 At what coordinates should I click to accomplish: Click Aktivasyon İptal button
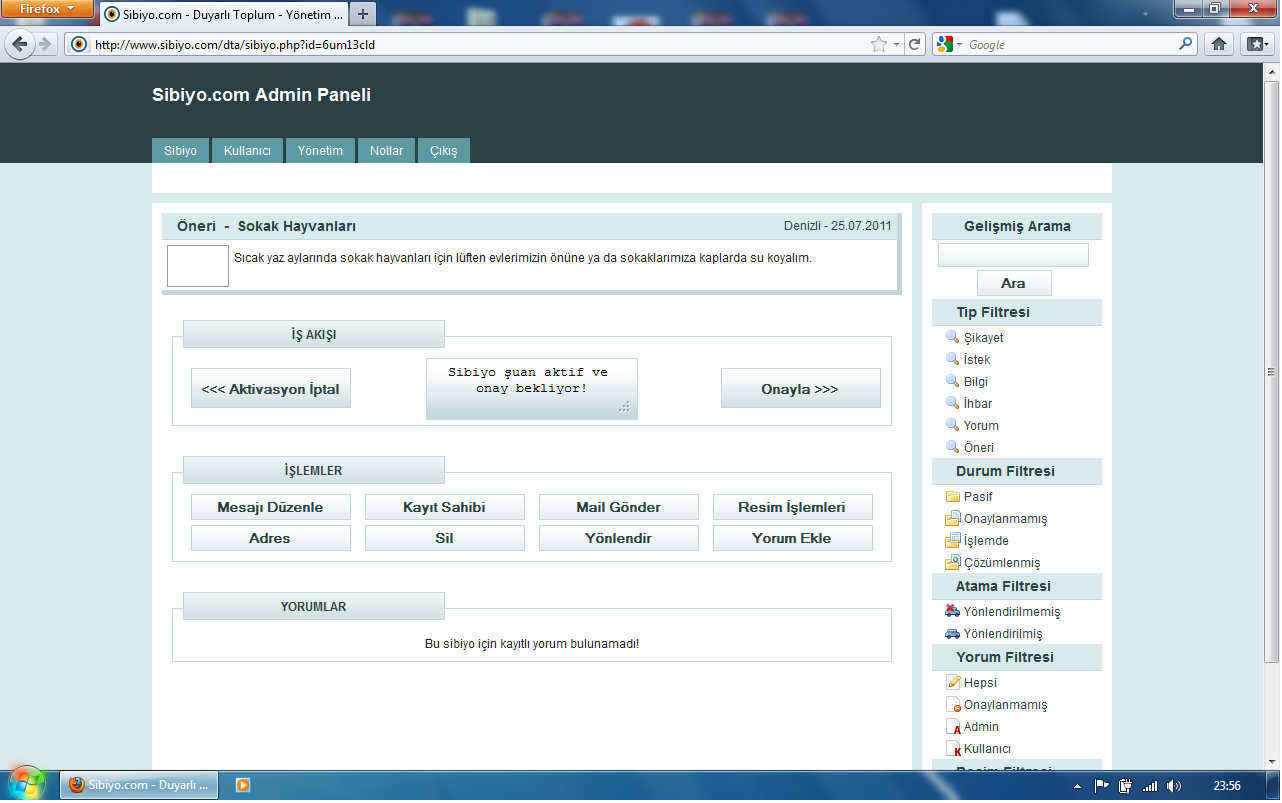(271, 389)
